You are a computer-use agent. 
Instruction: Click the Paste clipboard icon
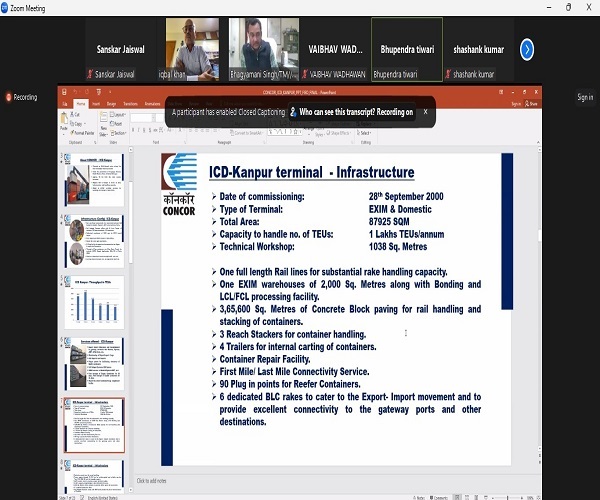coord(64,119)
